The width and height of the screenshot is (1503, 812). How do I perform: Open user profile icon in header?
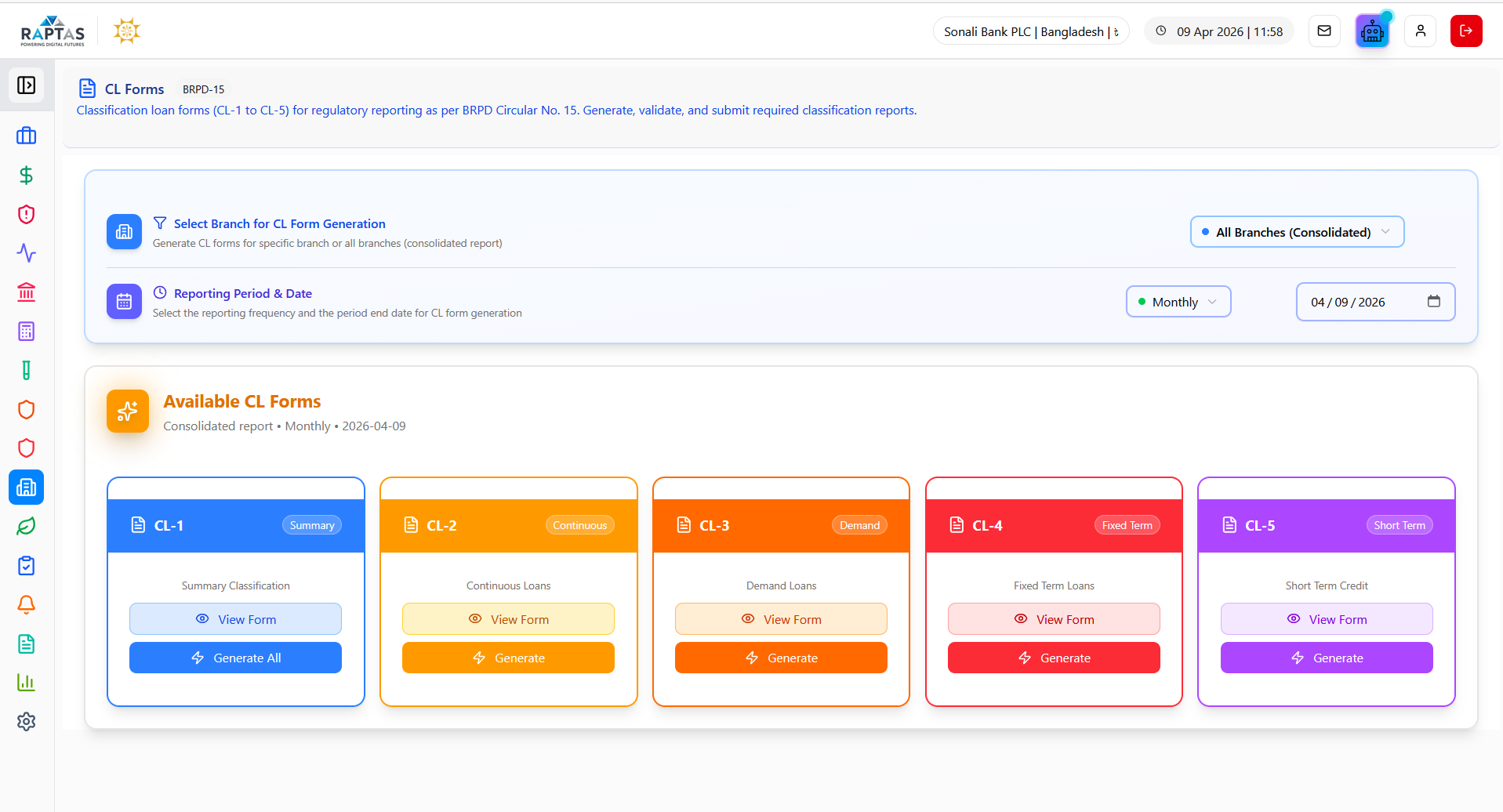coord(1420,31)
